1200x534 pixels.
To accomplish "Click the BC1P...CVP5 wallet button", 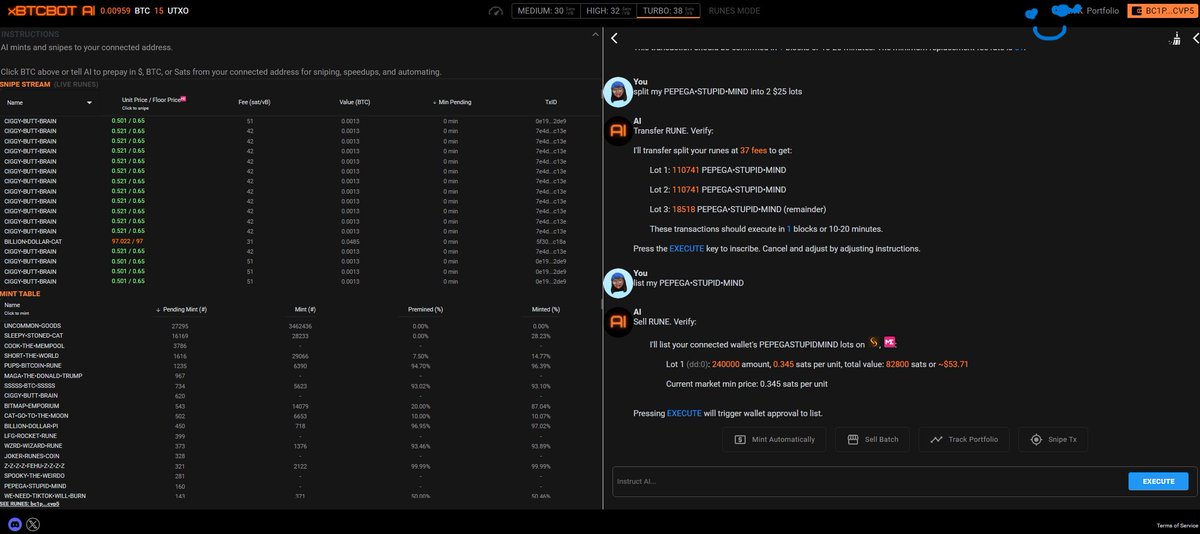I will point(1161,10).
